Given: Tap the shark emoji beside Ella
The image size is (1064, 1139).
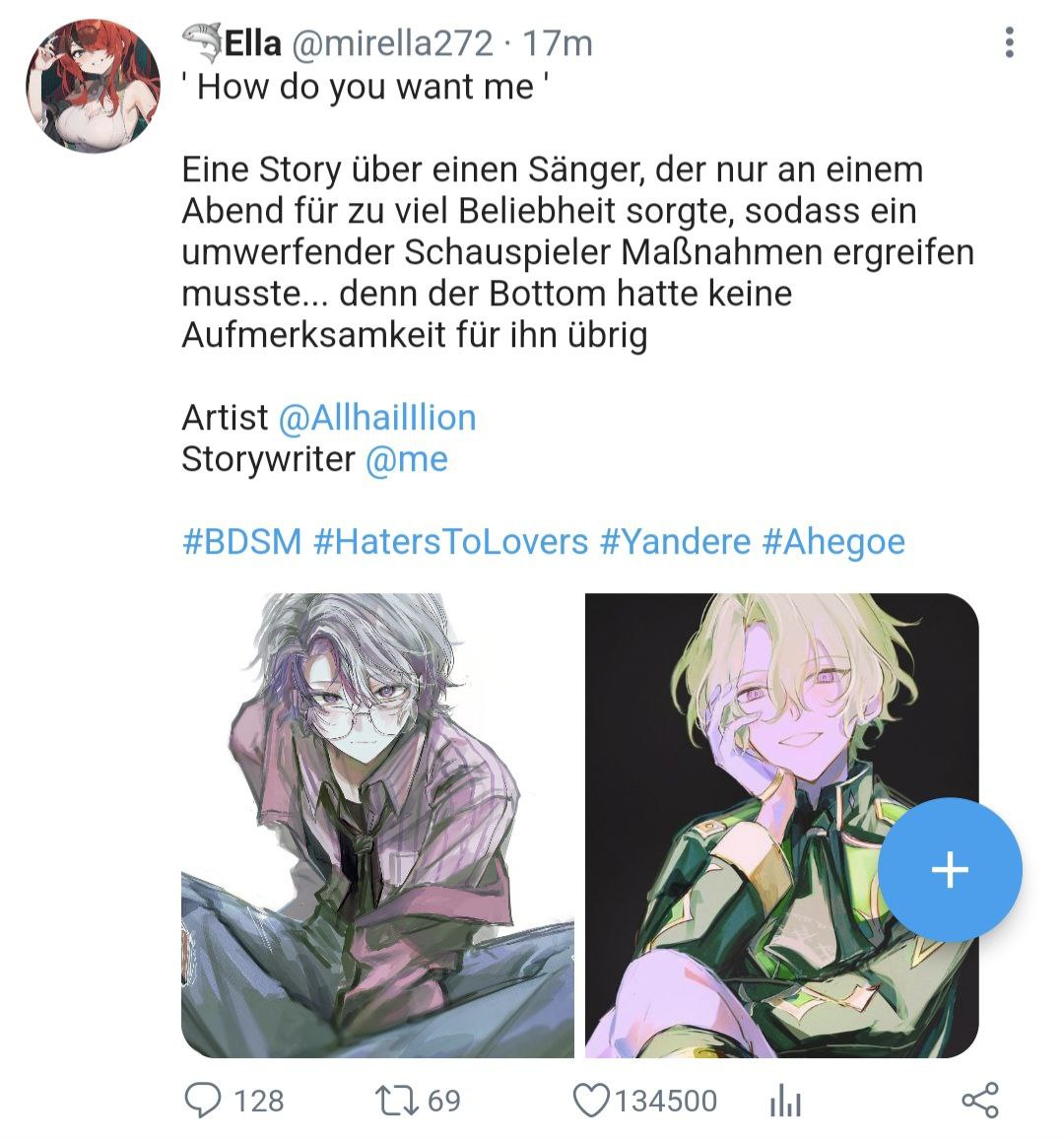Looking at the screenshot, I should tap(201, 42).
